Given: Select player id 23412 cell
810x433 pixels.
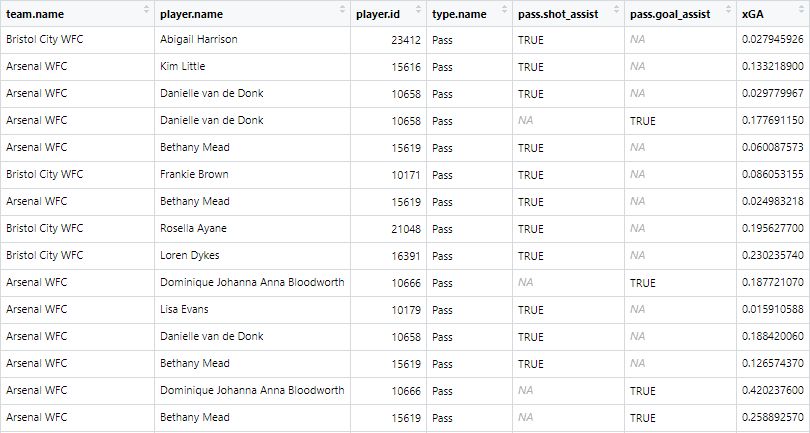Looking at the screenshot, I should click(x=388, y=40).
